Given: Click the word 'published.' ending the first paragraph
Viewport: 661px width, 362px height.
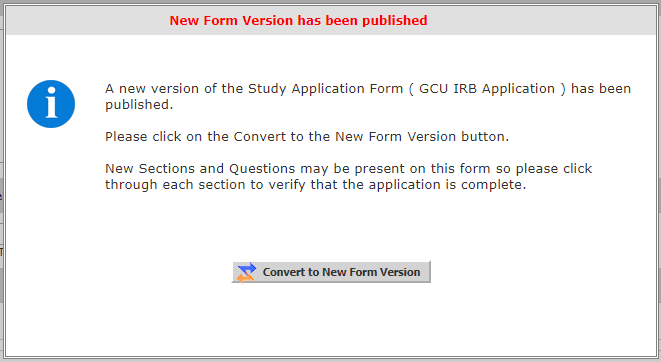Looking at the screenshot, I should [139, 105].
